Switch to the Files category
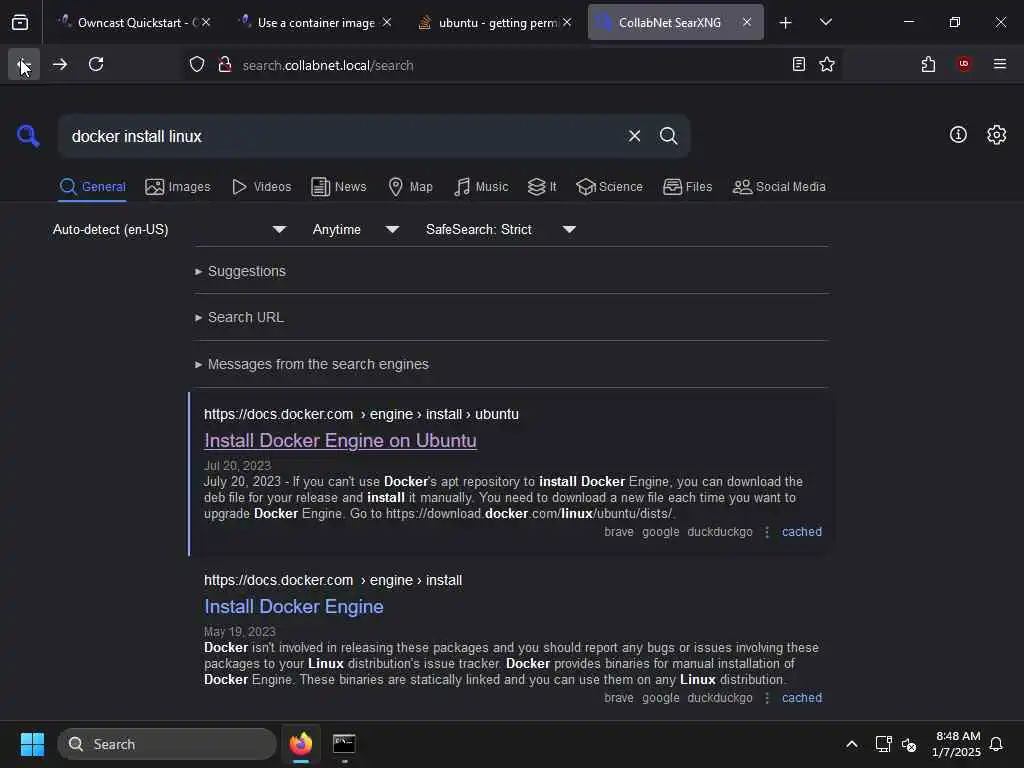This screenshot has height=768, width=1024. click(x=687, y=187)
